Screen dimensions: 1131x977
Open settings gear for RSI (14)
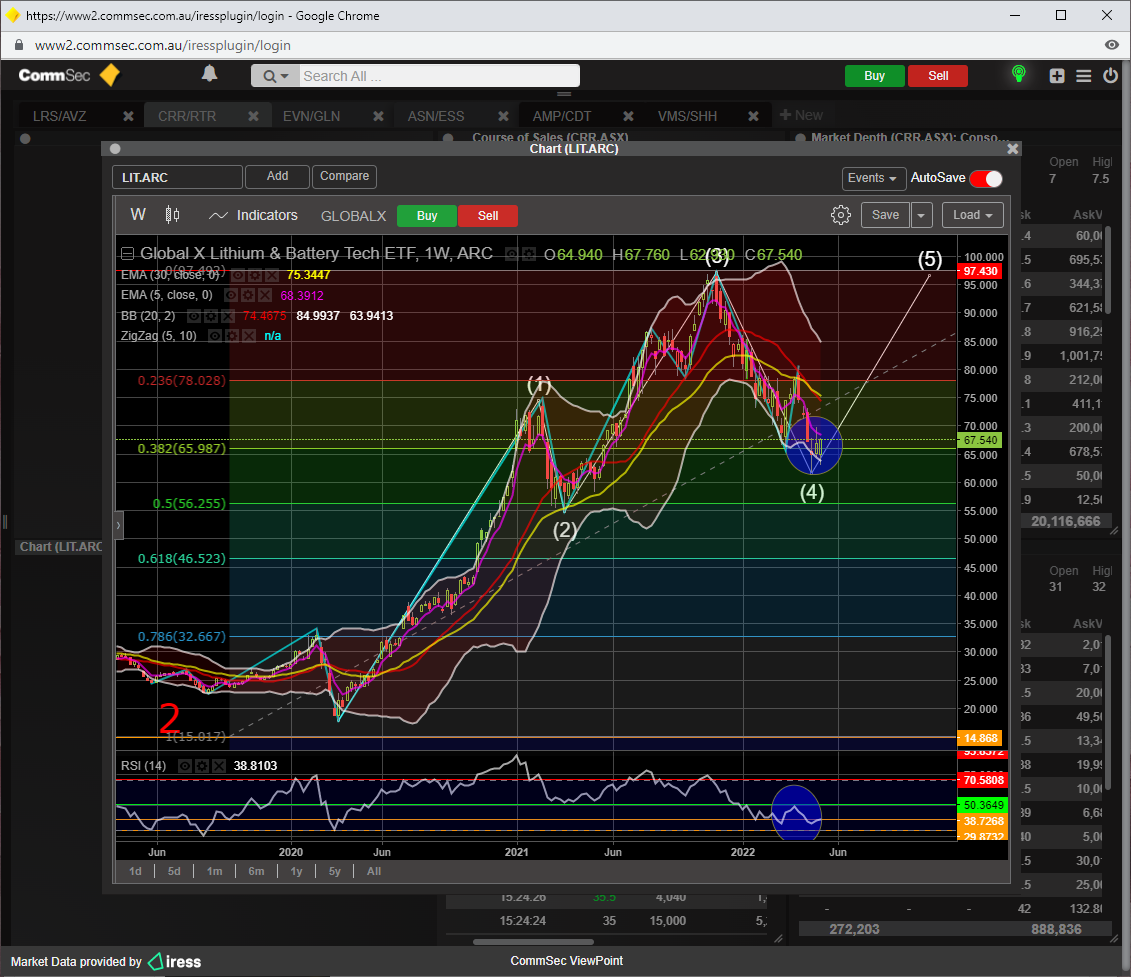tap(202, 766)
